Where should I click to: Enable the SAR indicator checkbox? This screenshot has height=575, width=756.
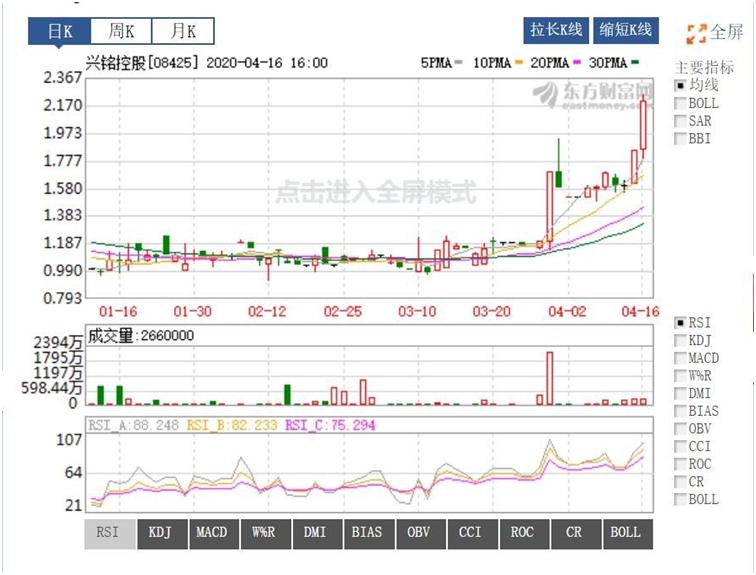point(680,121)
